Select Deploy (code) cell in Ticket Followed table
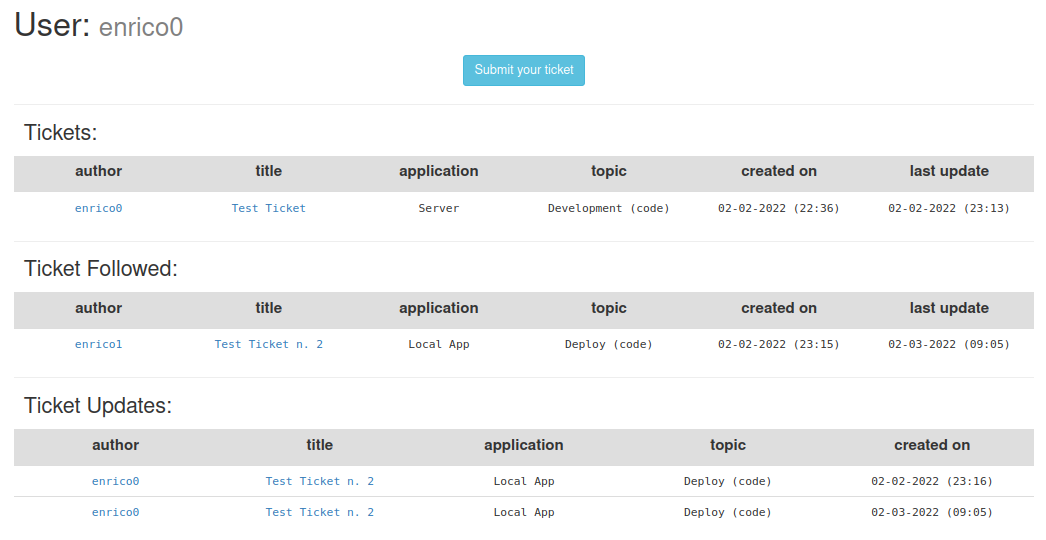The width and height of the screenshot is (1046, 540). [x=608, y=344]
